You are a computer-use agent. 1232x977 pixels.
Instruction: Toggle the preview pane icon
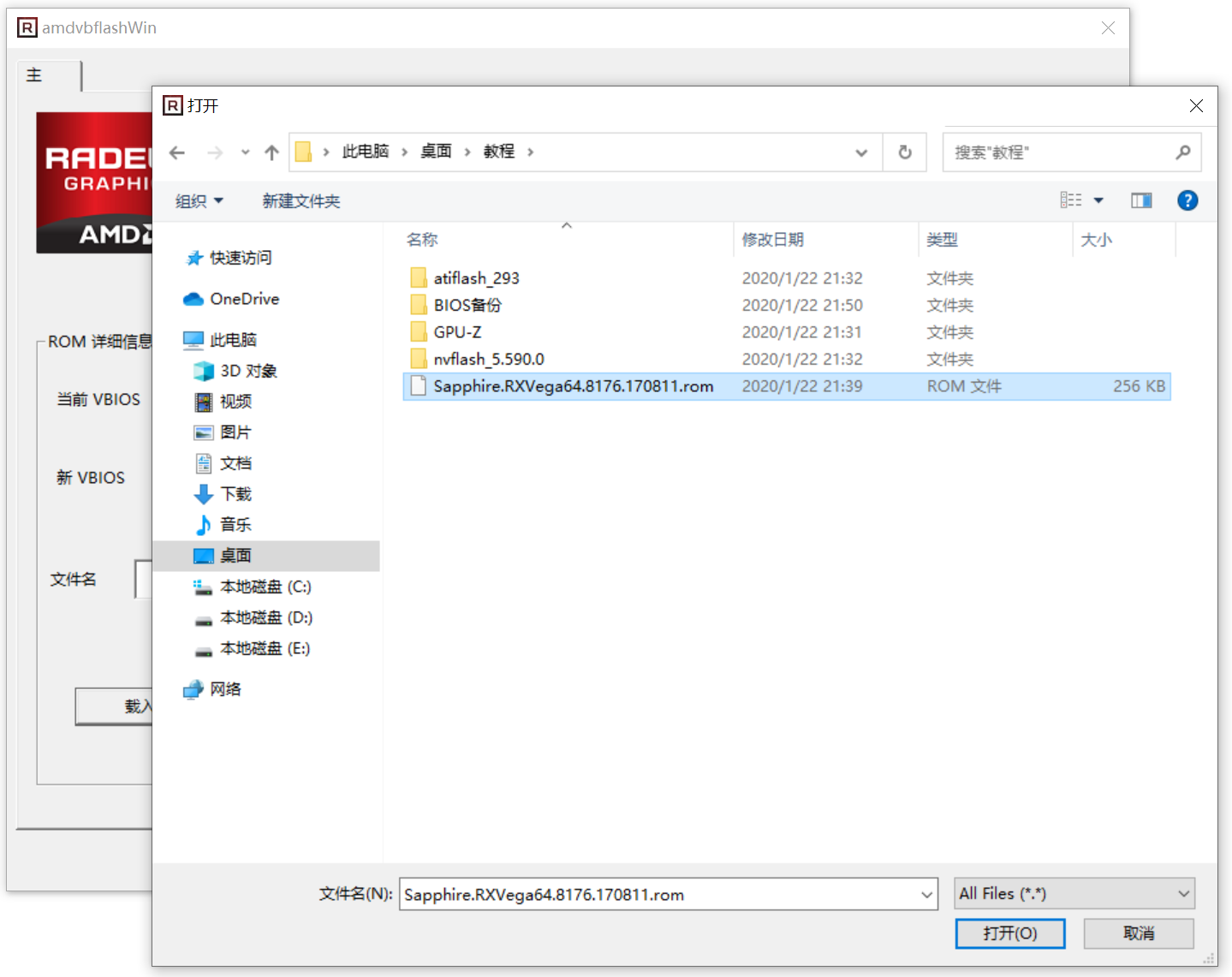click(1141, 200)
